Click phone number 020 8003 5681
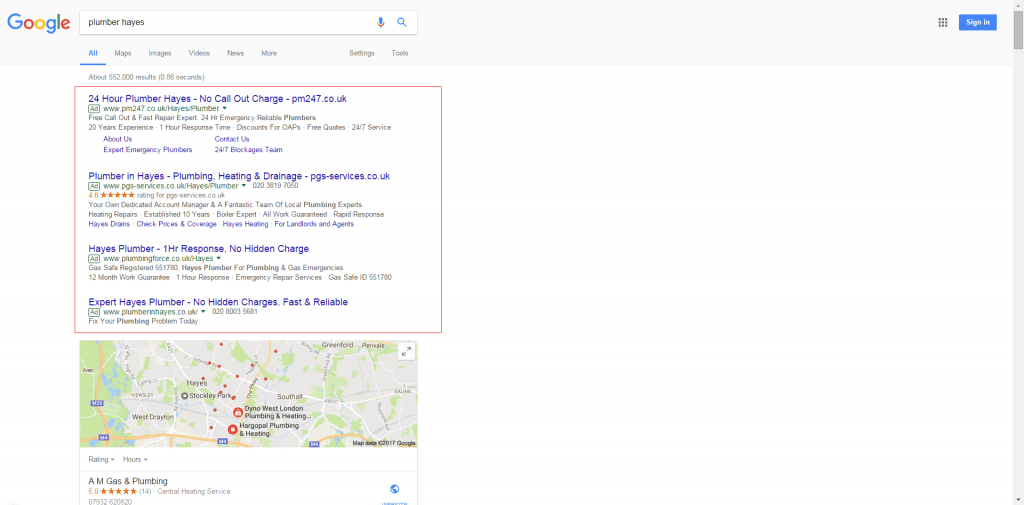 point(235,312)
